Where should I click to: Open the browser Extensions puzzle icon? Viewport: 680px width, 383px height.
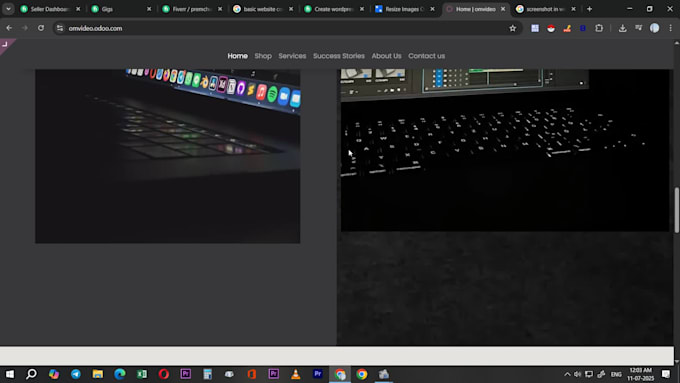tap(599, 28)
